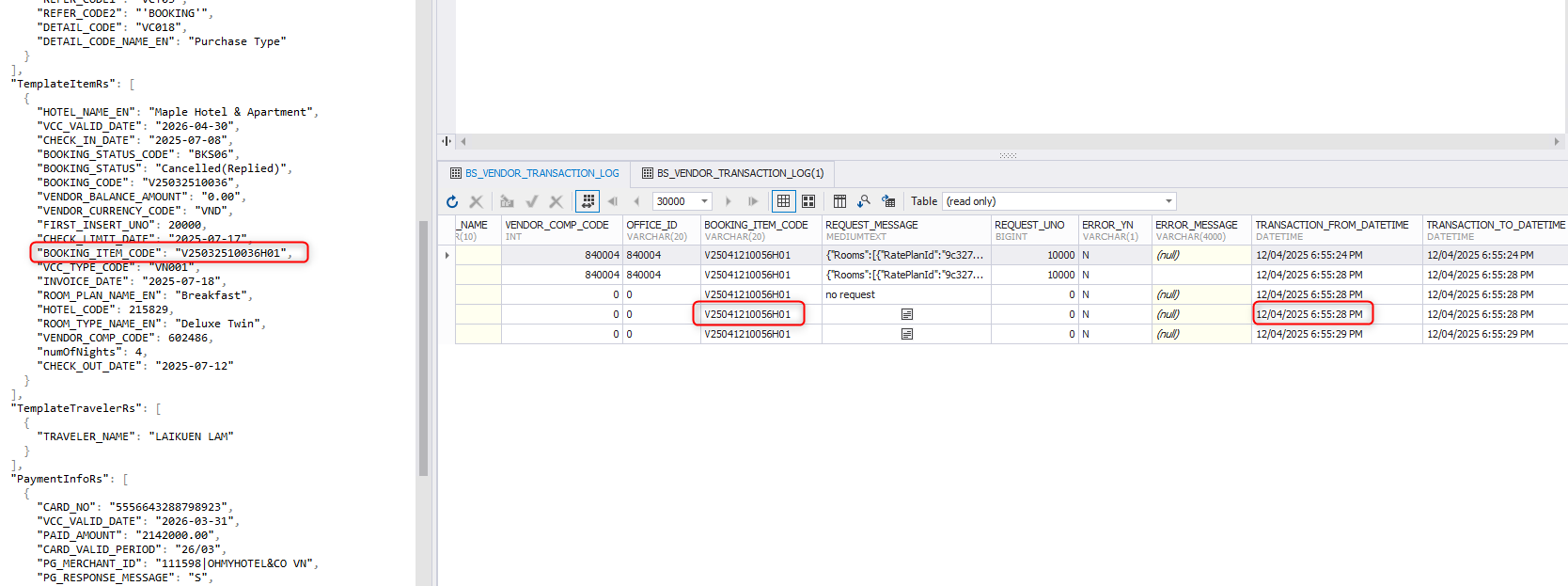Click the TRANSACTION_FROM_DATETIME column header
1568x586 pixels.
click(x=1331, y=225)
